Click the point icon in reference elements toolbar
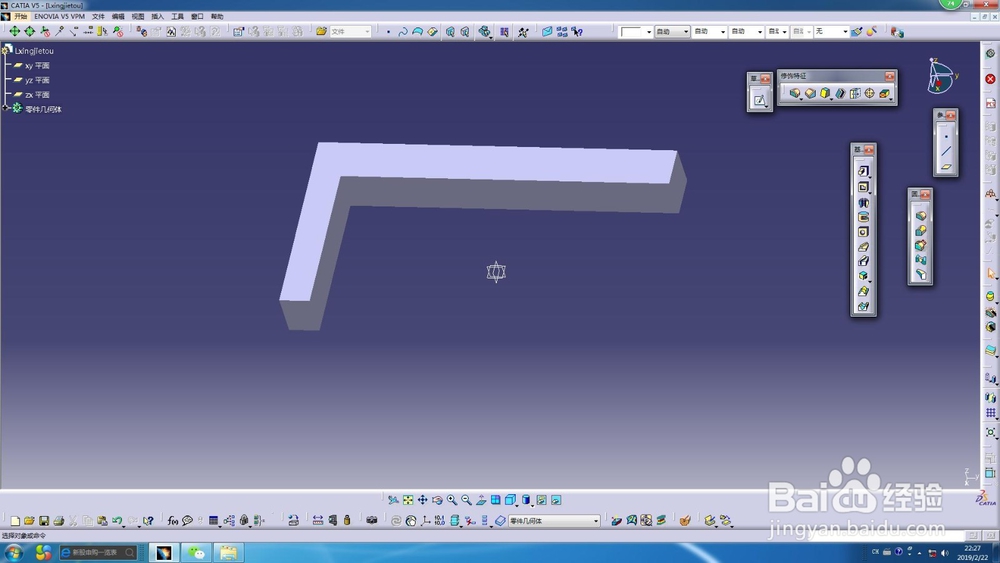The image size is (1000, 563). coord(946,136)
